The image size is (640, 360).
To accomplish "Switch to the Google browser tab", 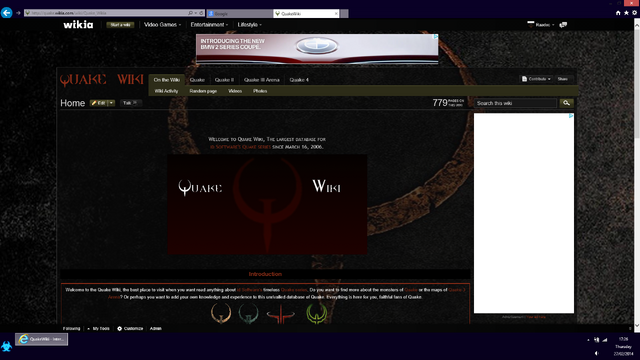I will click(x=240, y=13).
